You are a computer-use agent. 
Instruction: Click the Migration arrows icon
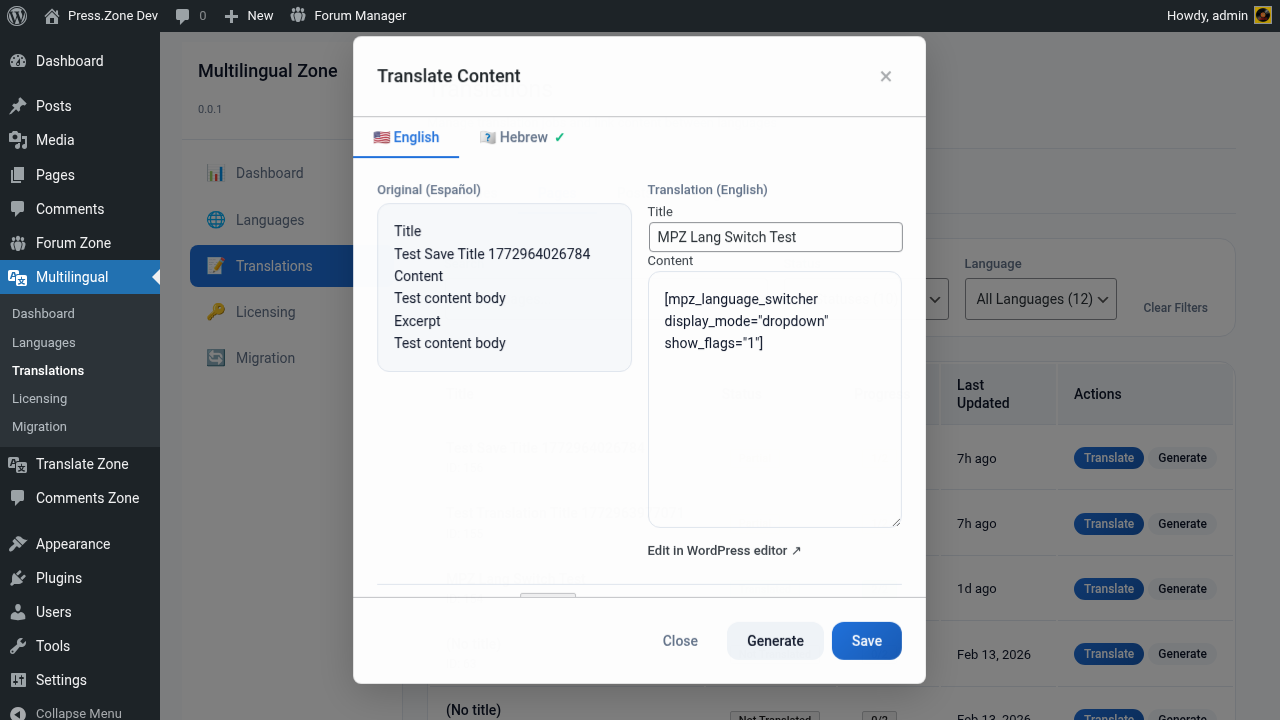pos(216,358)
